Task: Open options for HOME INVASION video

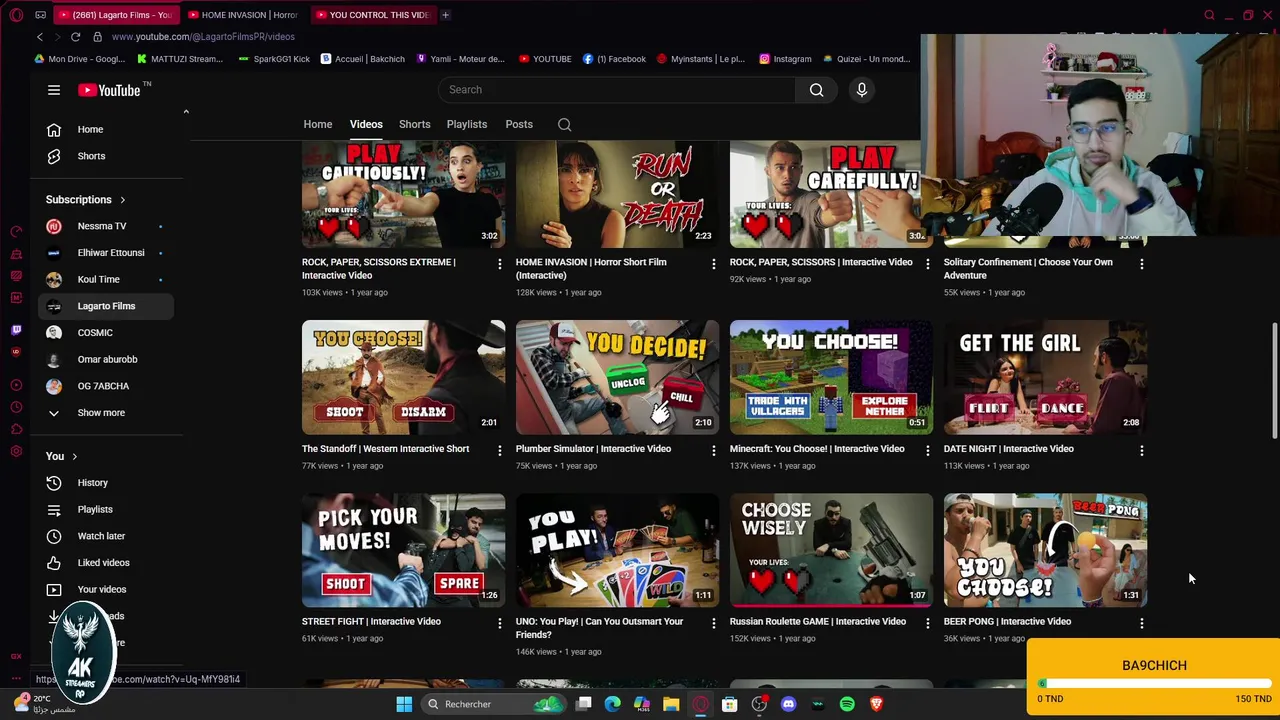Action: 713,264
